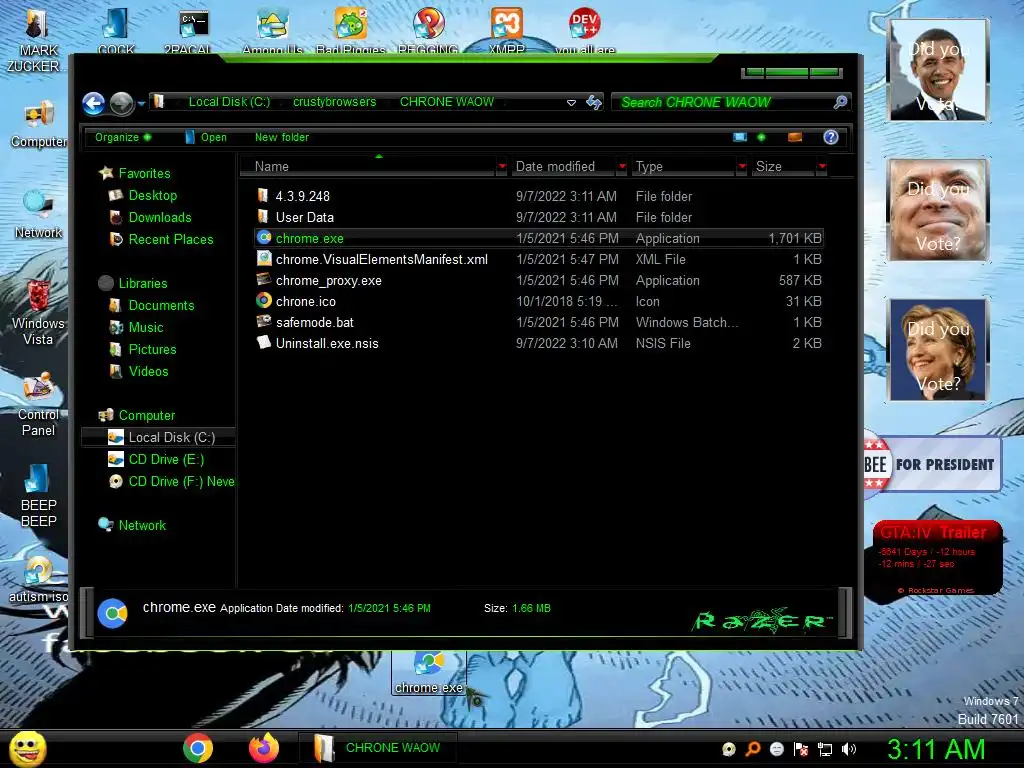Open the Music library
The width and height of the screenshot is (1024, 768).
point(135,327)
